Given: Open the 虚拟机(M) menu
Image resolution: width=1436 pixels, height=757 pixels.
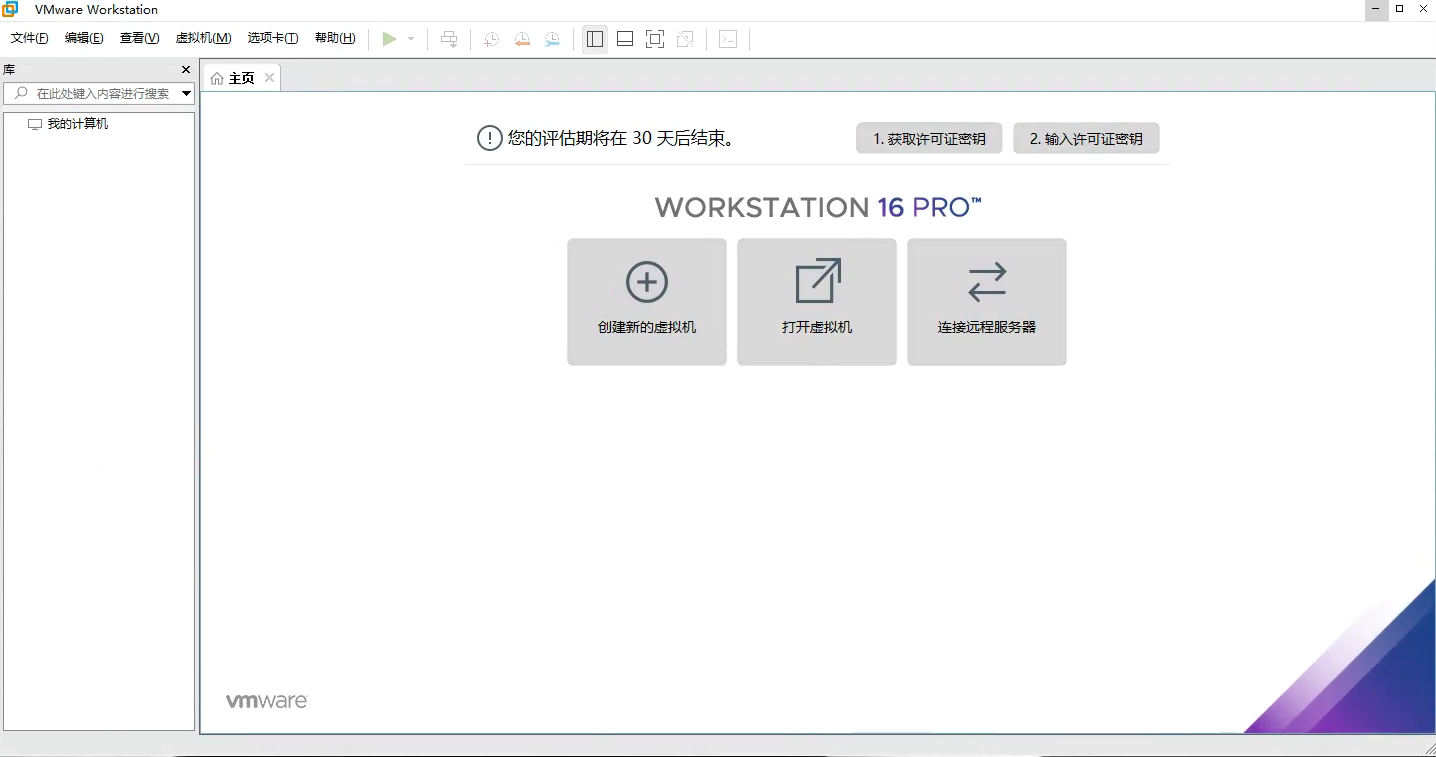Looking at the screenshot, I should pyautogui.click(x=203, y=38).
